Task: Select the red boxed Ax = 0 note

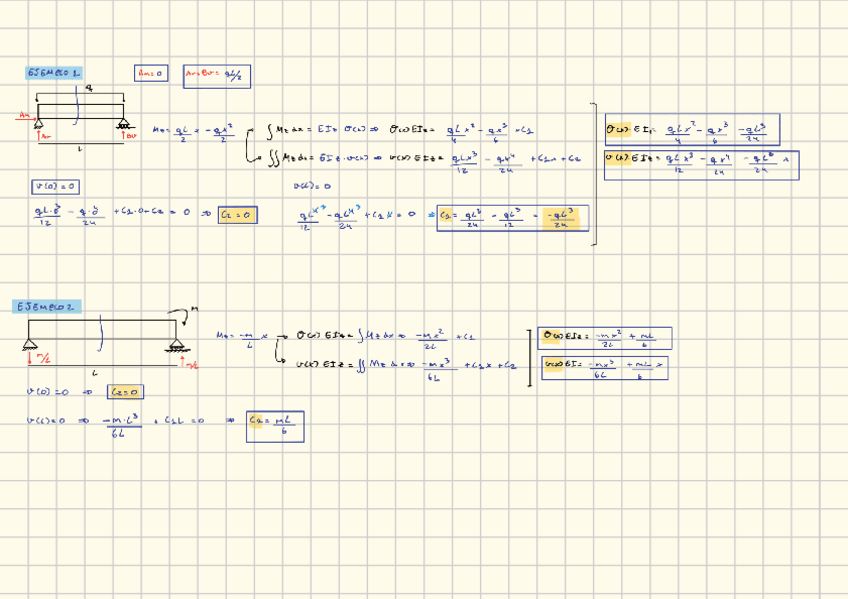Action: (x=151, y=73)
